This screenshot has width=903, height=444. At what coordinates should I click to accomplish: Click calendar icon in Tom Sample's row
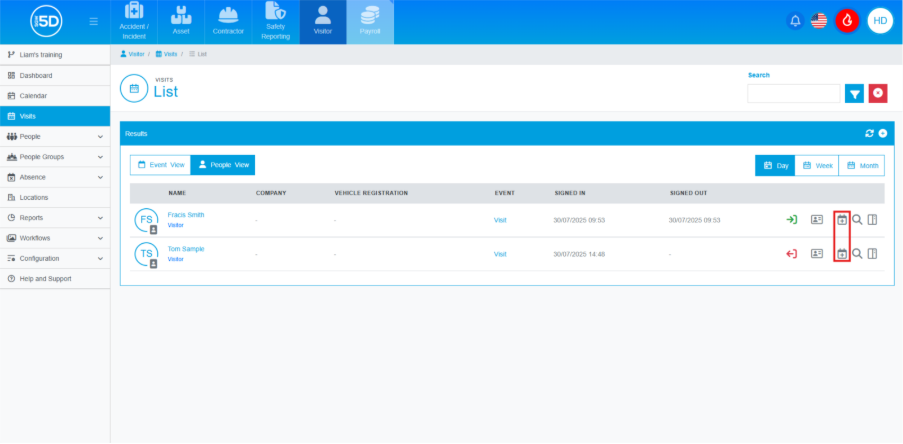click(842, 254)
